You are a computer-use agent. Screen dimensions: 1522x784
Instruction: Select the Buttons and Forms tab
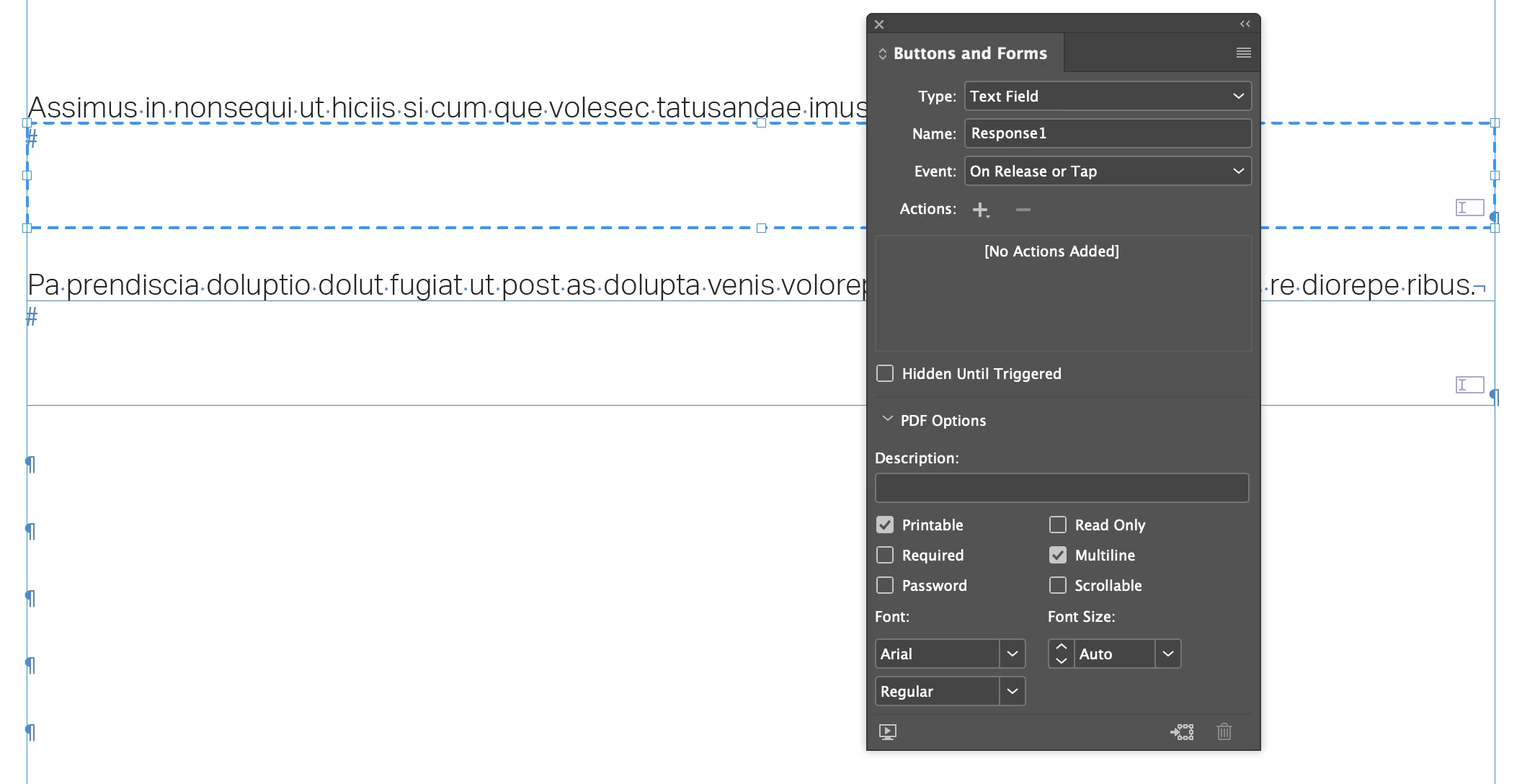pyautogui.click(x=969, y=53)
